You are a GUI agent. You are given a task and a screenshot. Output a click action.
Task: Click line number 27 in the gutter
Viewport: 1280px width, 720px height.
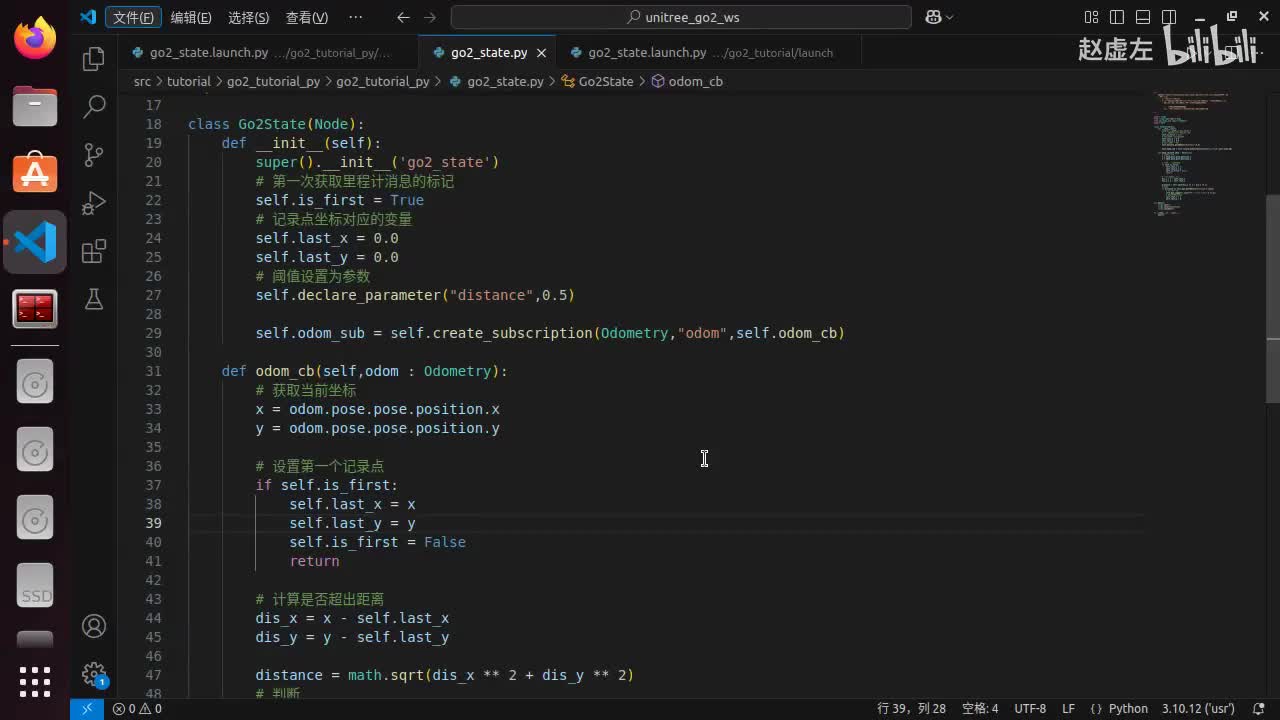(153, 295)
